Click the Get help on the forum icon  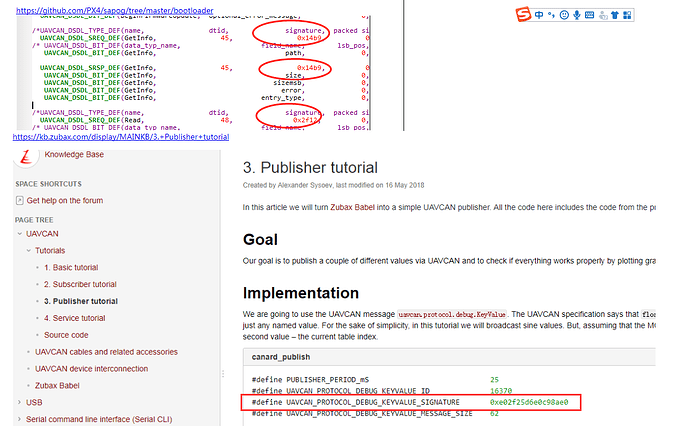[19, 201]
